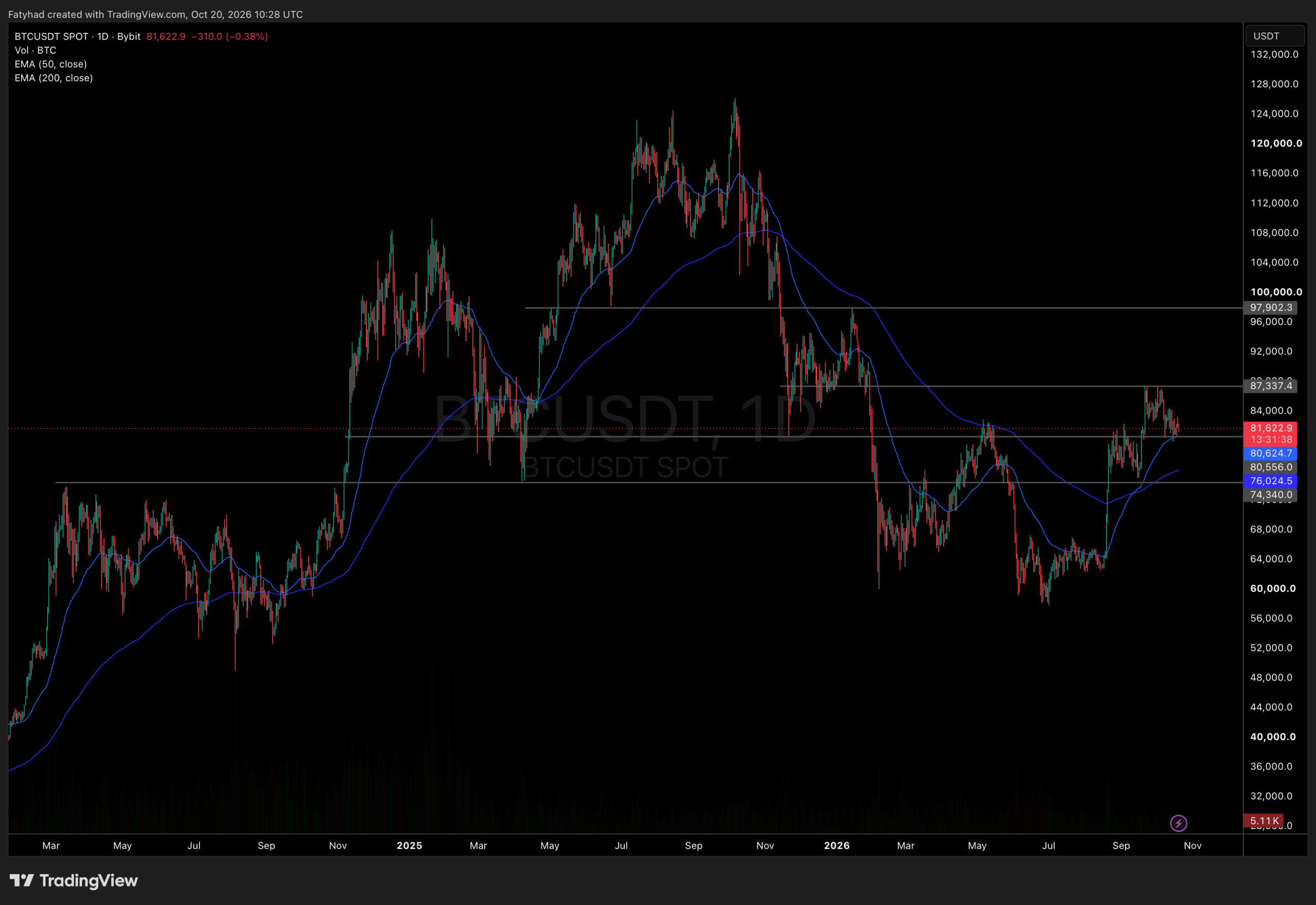Select the 97,902.3 horizontal line label
The image size is (1316, 905).
[1271, 307]
